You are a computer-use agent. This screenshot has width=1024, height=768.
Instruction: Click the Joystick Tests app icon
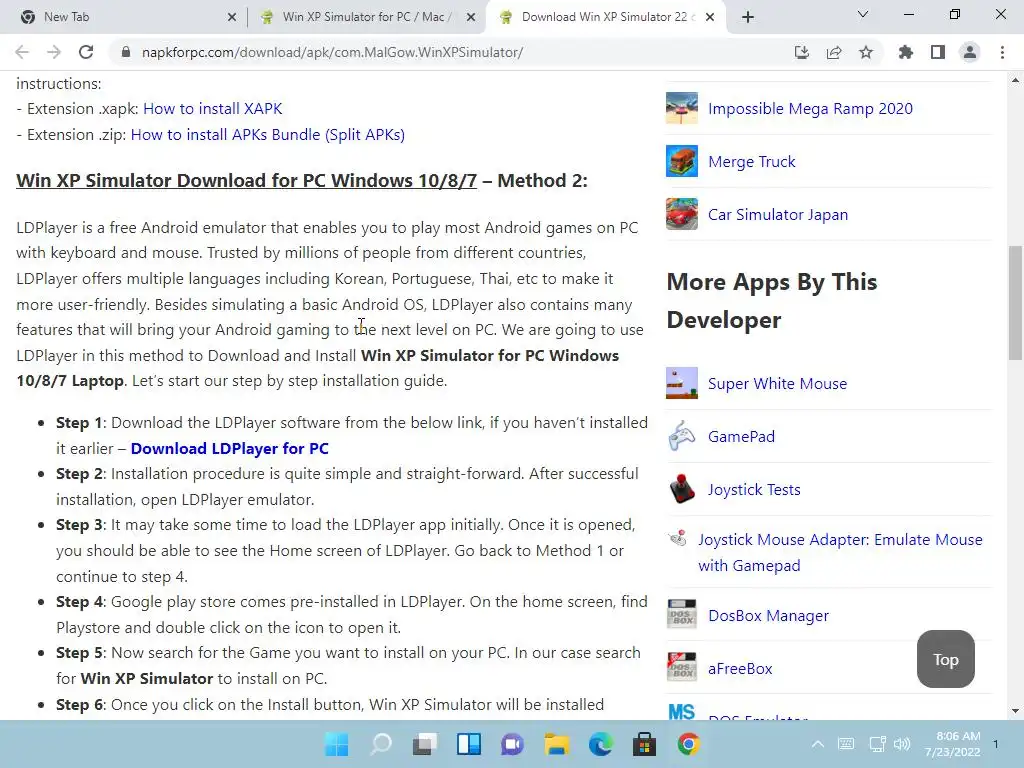point(682,489)
